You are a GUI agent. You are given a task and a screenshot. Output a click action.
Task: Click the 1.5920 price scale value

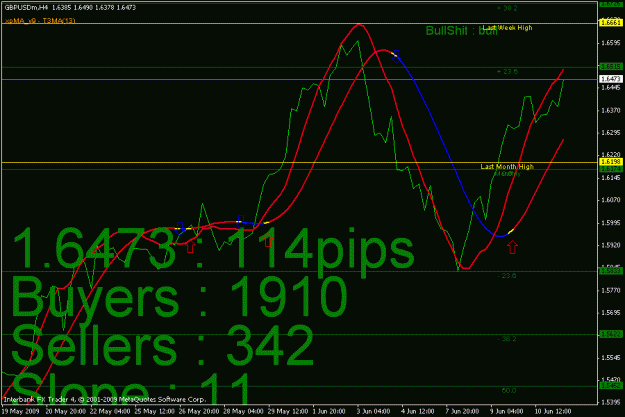611,245
